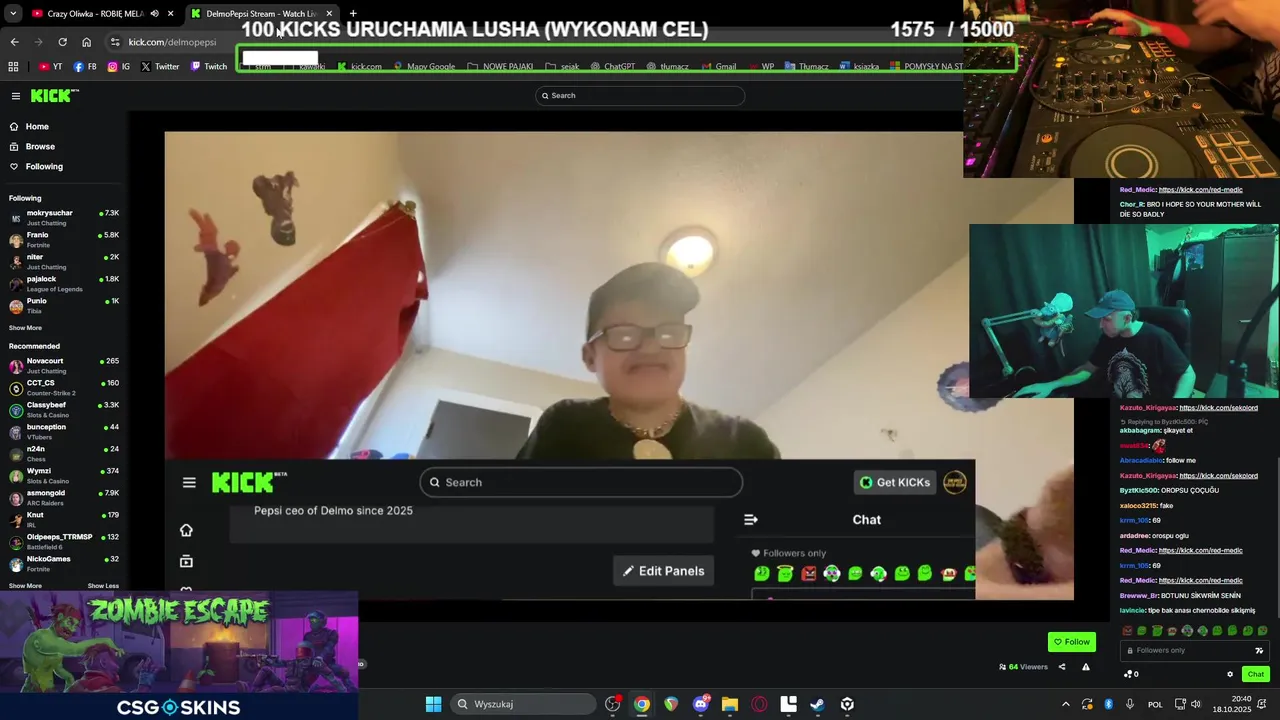Open the tab search dropdown arrow
Image resolution: width=1280 pixels, height=720 pixels.
click(12, 14)
